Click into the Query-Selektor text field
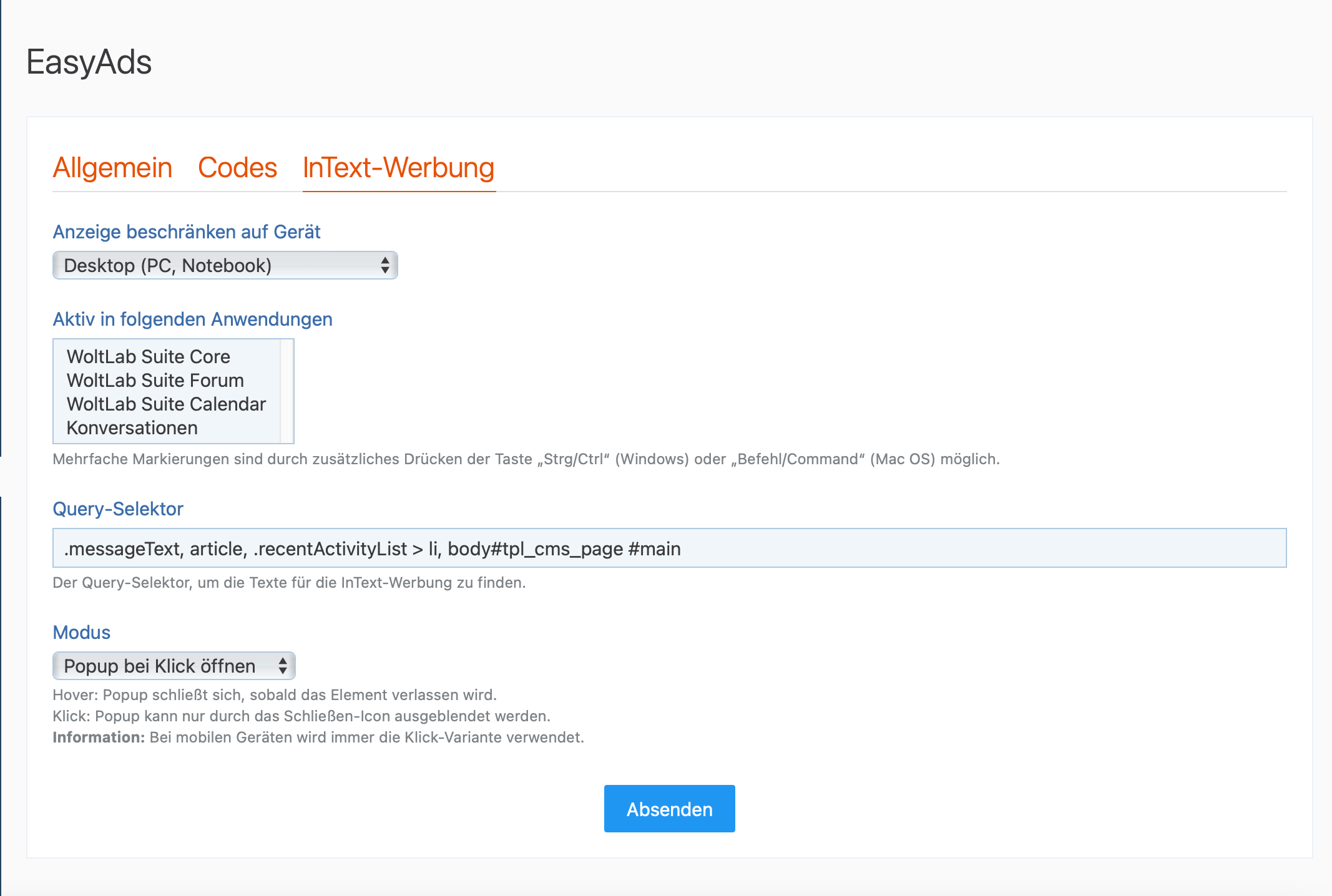Screen dimensions: 1332x896 coord(669,548)
